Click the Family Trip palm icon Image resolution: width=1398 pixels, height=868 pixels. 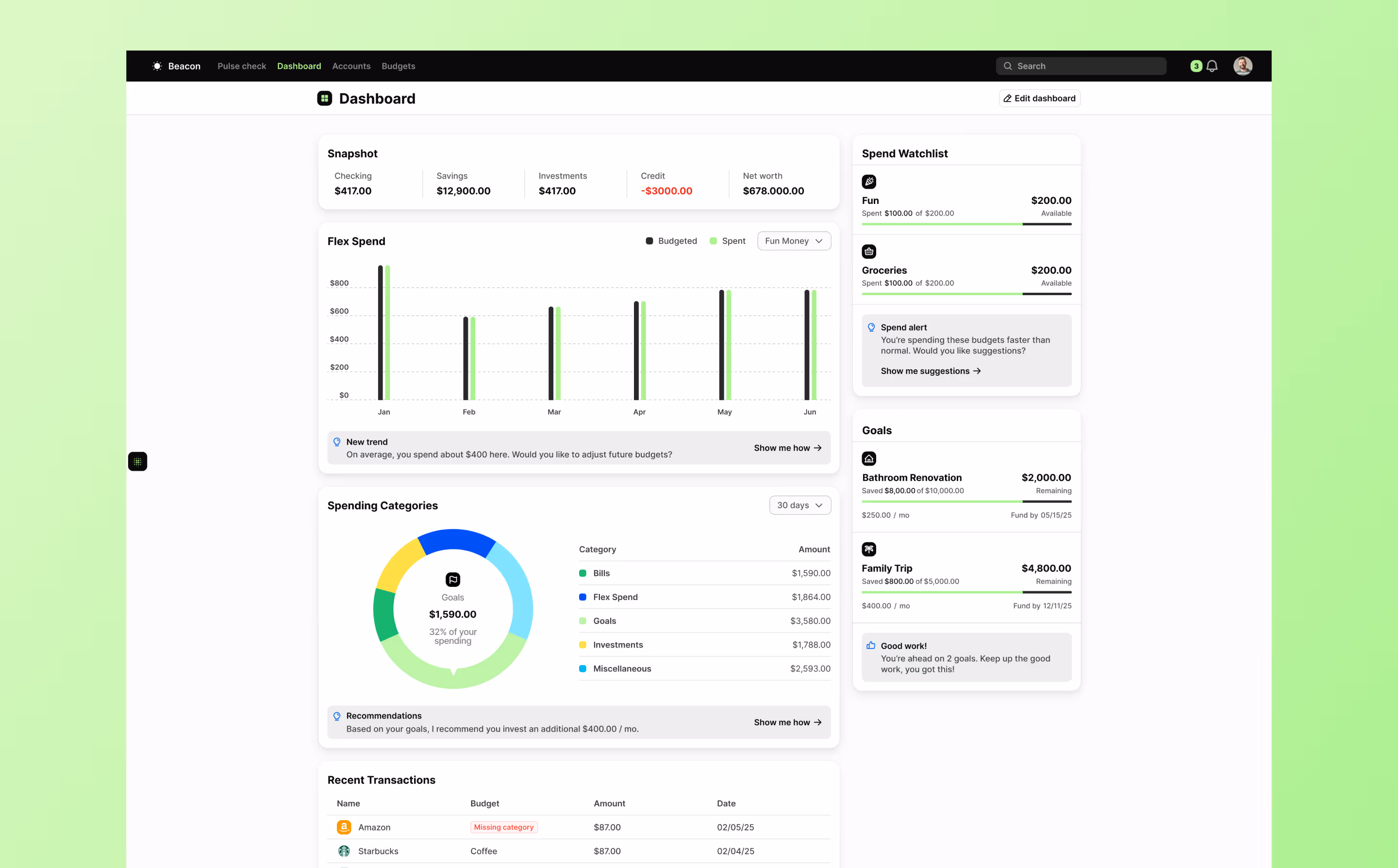tap(869, 550)
